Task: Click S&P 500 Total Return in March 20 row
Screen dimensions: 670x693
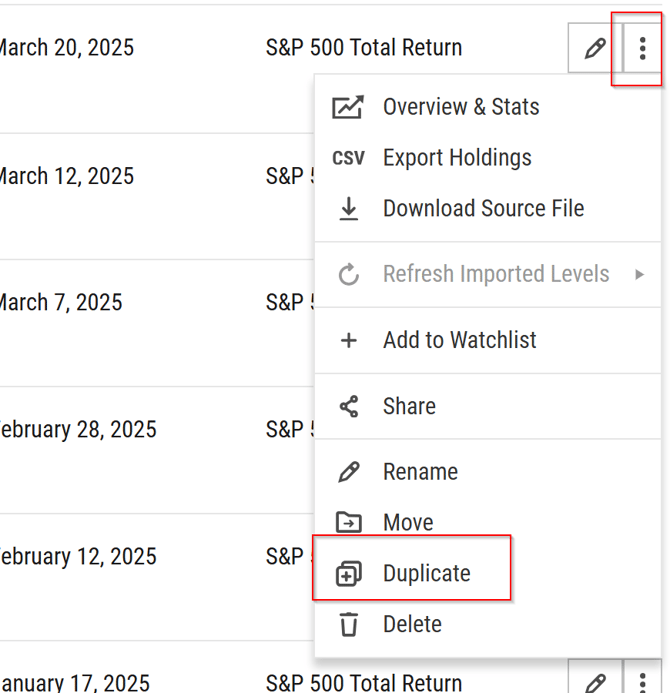Action: pos(364,48)
